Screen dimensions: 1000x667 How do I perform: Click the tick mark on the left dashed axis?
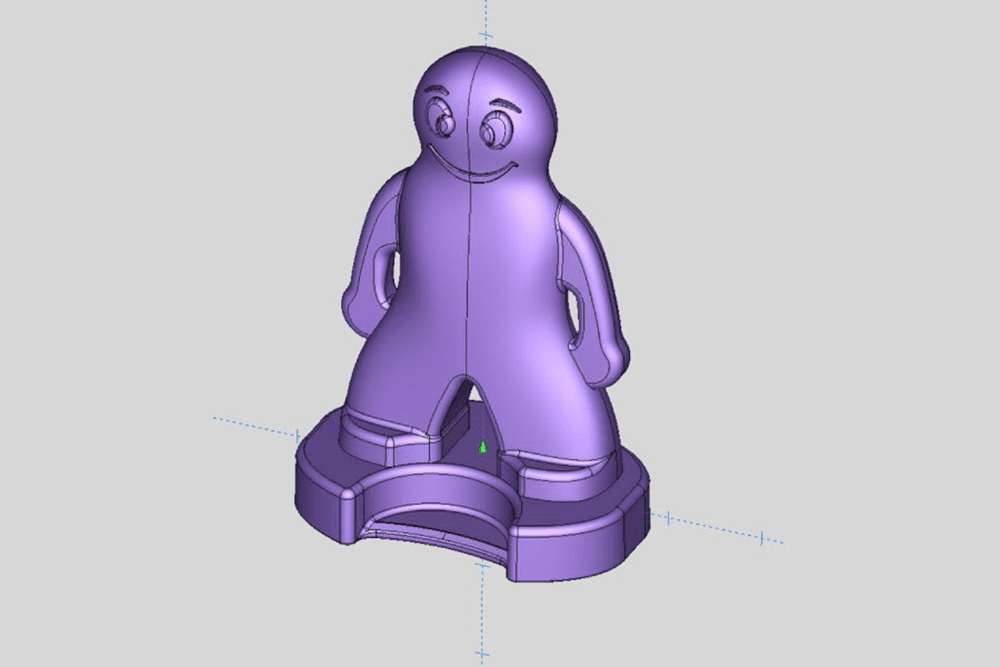click(x=297, y=435)
